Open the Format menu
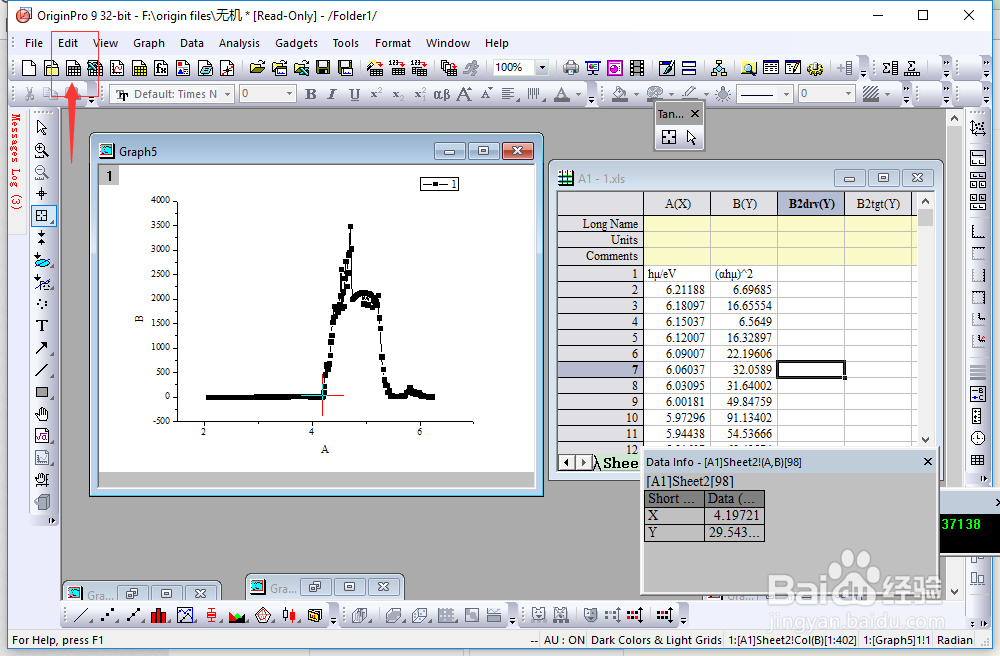The height and width of the screenshot is (656, 1000). (393, 43)
